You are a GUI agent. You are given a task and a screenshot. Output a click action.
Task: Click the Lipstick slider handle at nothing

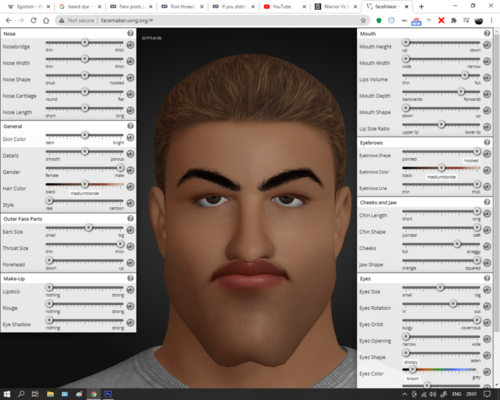click(49, 287)
